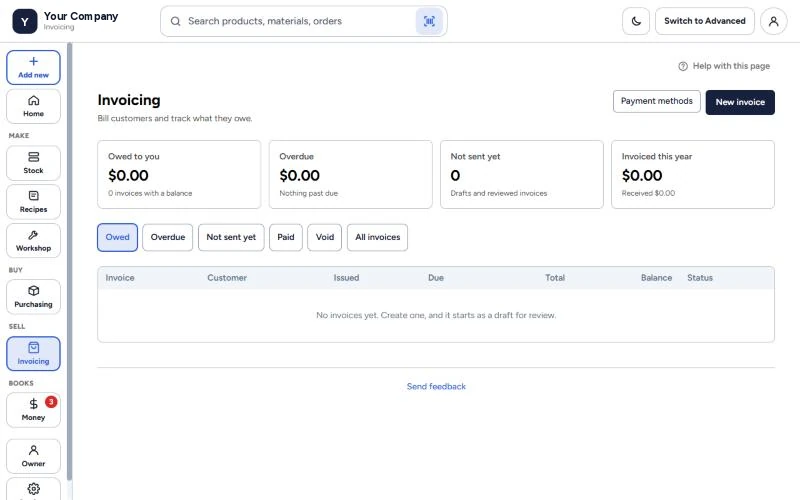Select the Not sent yet tab

[231, 237]
